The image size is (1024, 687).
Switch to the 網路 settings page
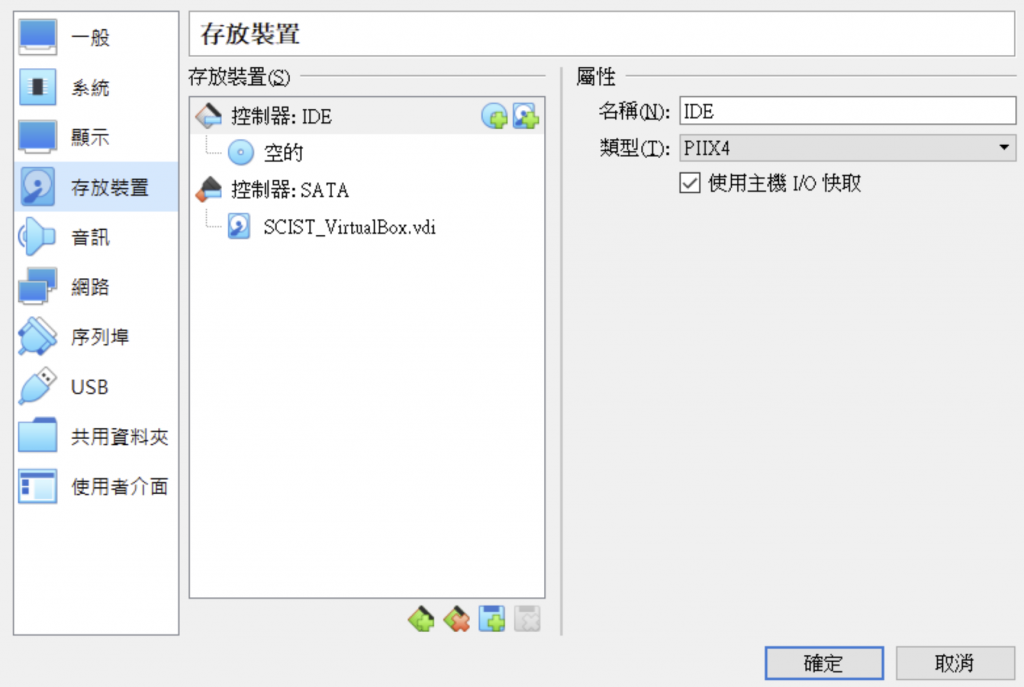[96, 287]
